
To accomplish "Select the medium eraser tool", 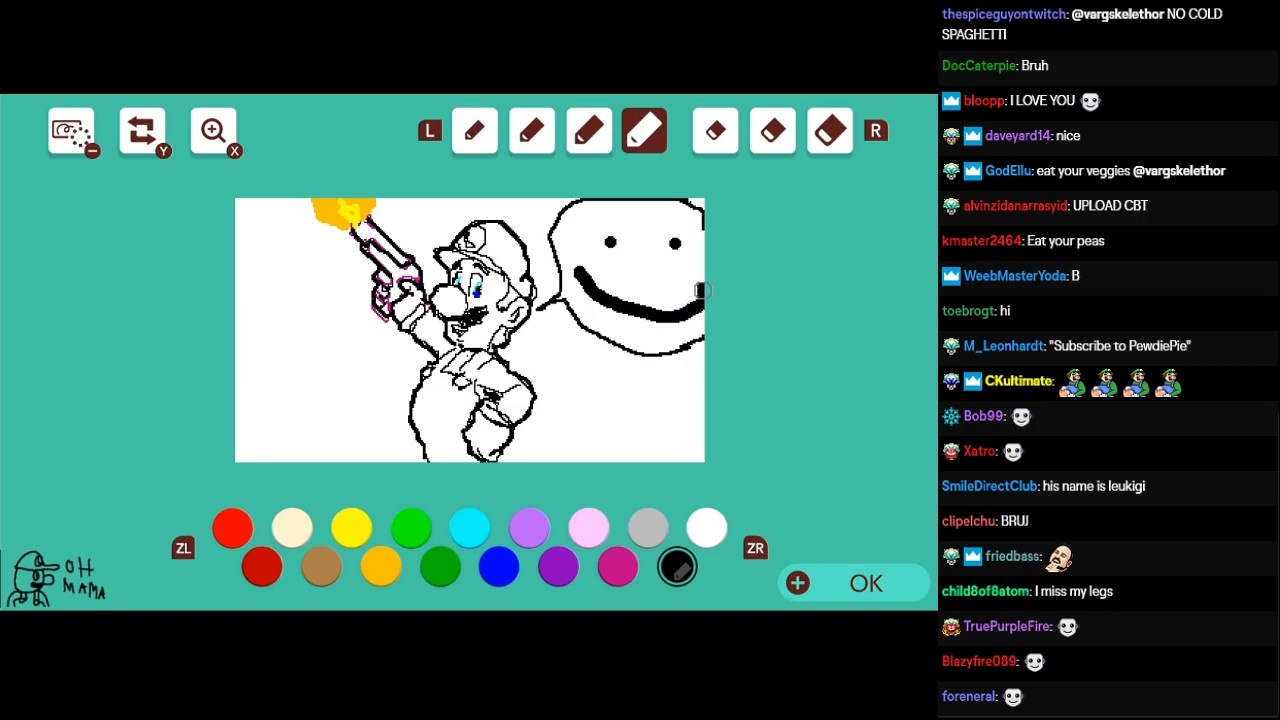I will [773, 131].
